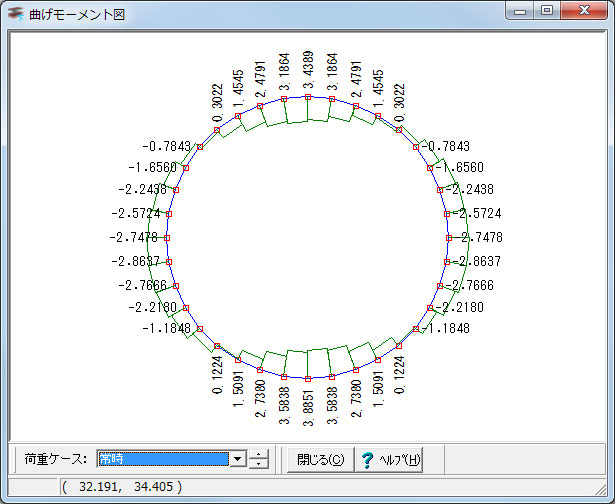
Task: Click the right-side -2.2438 value
Action: 472,189
